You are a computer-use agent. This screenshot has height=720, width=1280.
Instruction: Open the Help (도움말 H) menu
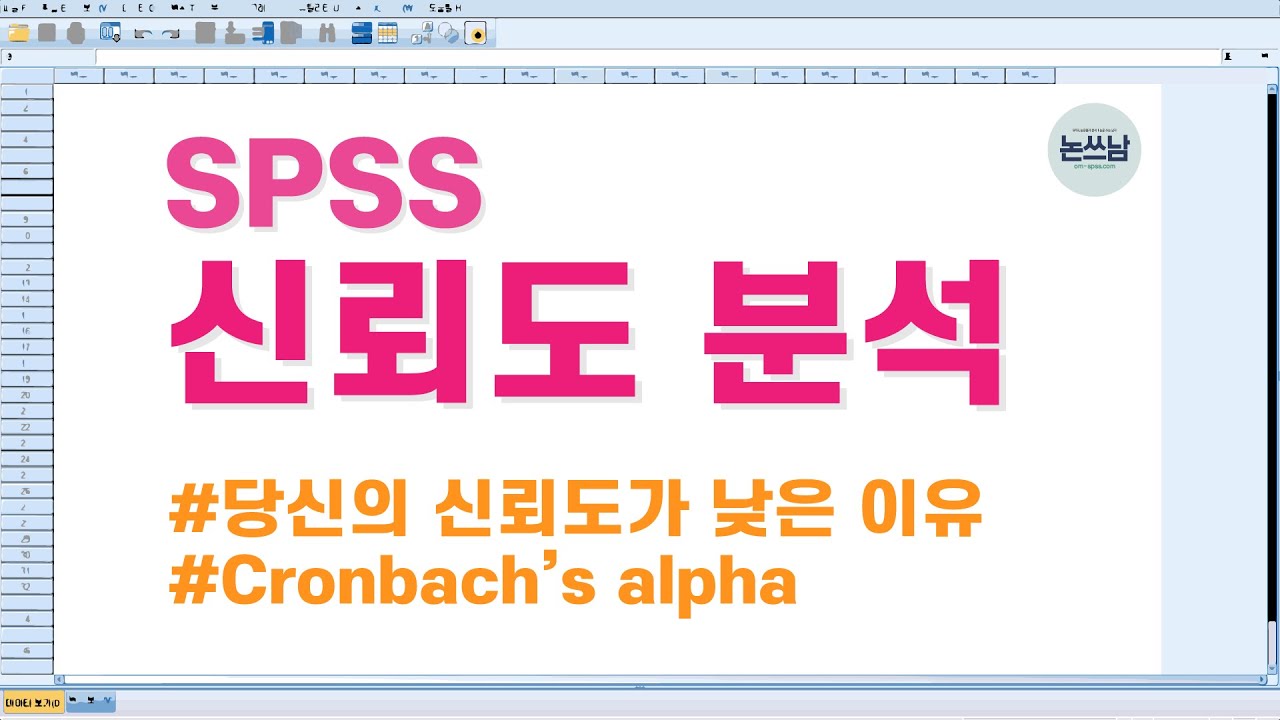tap(445, 7)
